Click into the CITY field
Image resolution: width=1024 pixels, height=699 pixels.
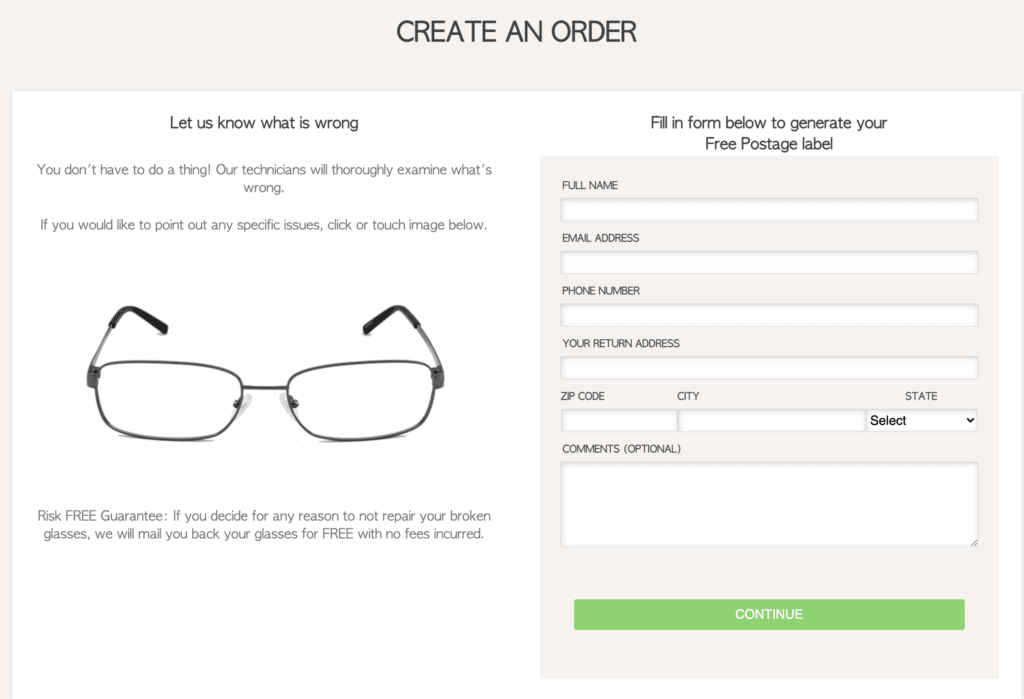pos(771,420)
